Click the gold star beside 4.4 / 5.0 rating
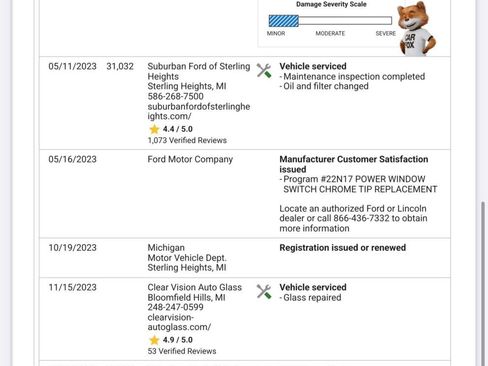This screenshot has width=488, height=366. pyautogui.click(x=154, y=129)
